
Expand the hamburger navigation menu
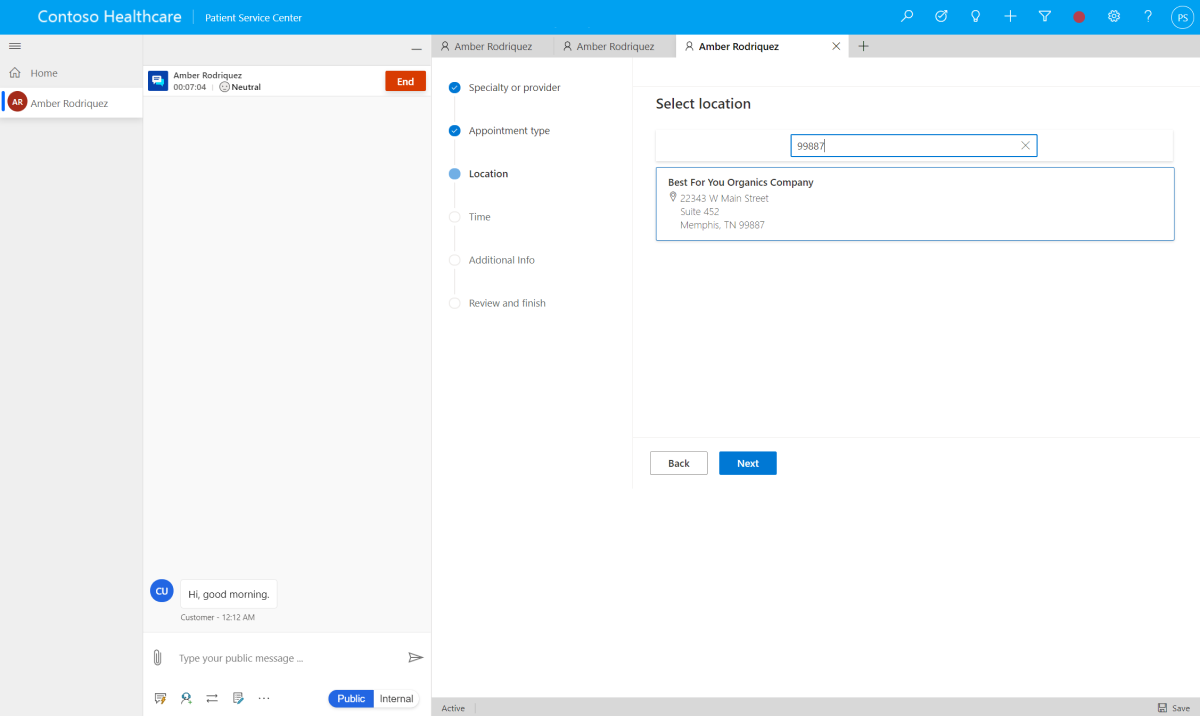click(15, 46)
